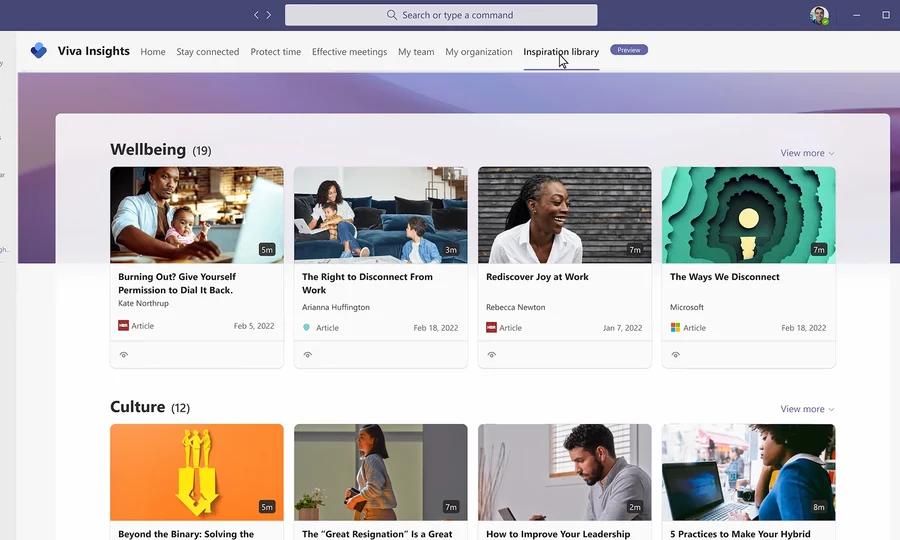Click HBR source icon on Rediscover Joy card
The height and width of the screenshot is (540, 900).
point(491,328)
